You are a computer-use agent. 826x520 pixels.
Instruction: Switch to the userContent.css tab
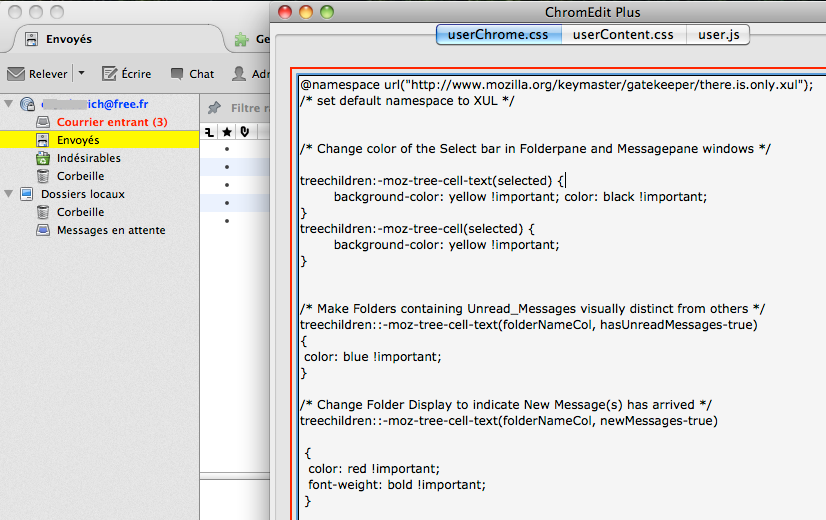[623, 35]
